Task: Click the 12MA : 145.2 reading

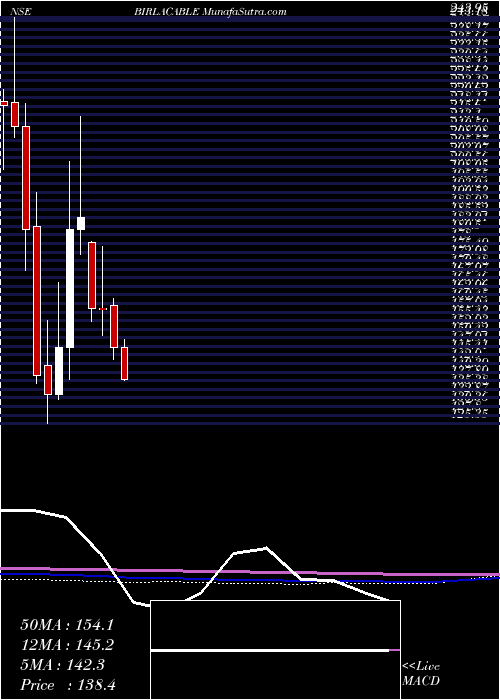Action: 67,645
